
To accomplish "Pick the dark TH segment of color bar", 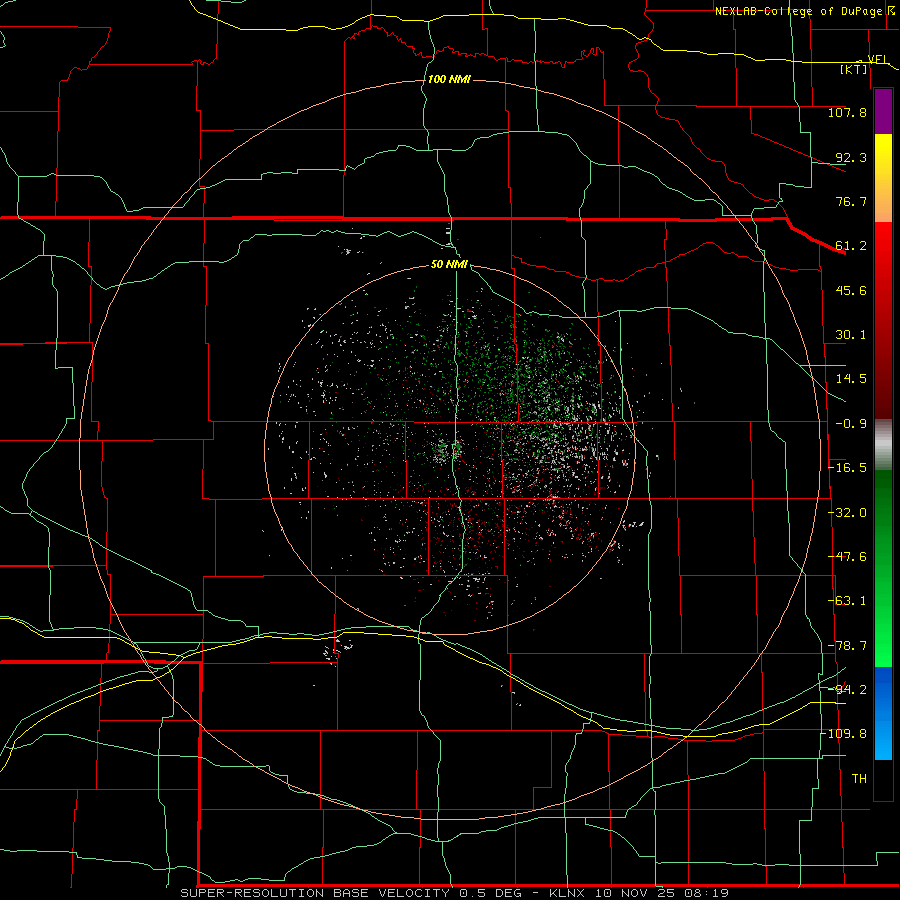I will coord(883,779).
